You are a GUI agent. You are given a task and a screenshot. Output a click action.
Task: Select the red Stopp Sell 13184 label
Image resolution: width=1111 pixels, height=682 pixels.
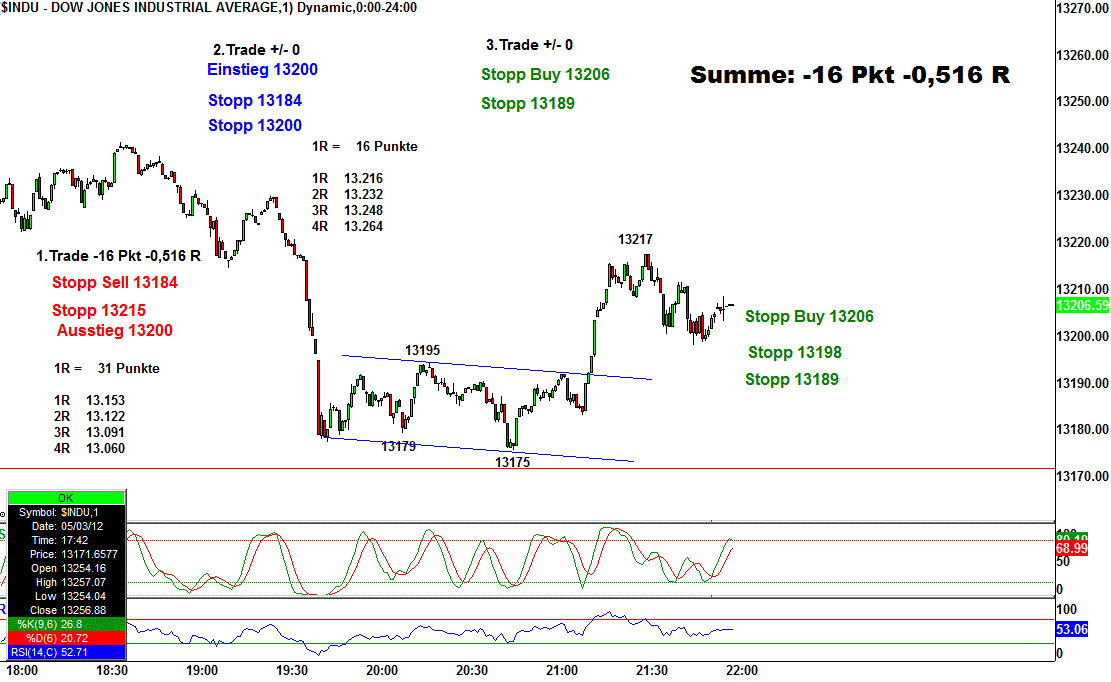click(115, 283)
